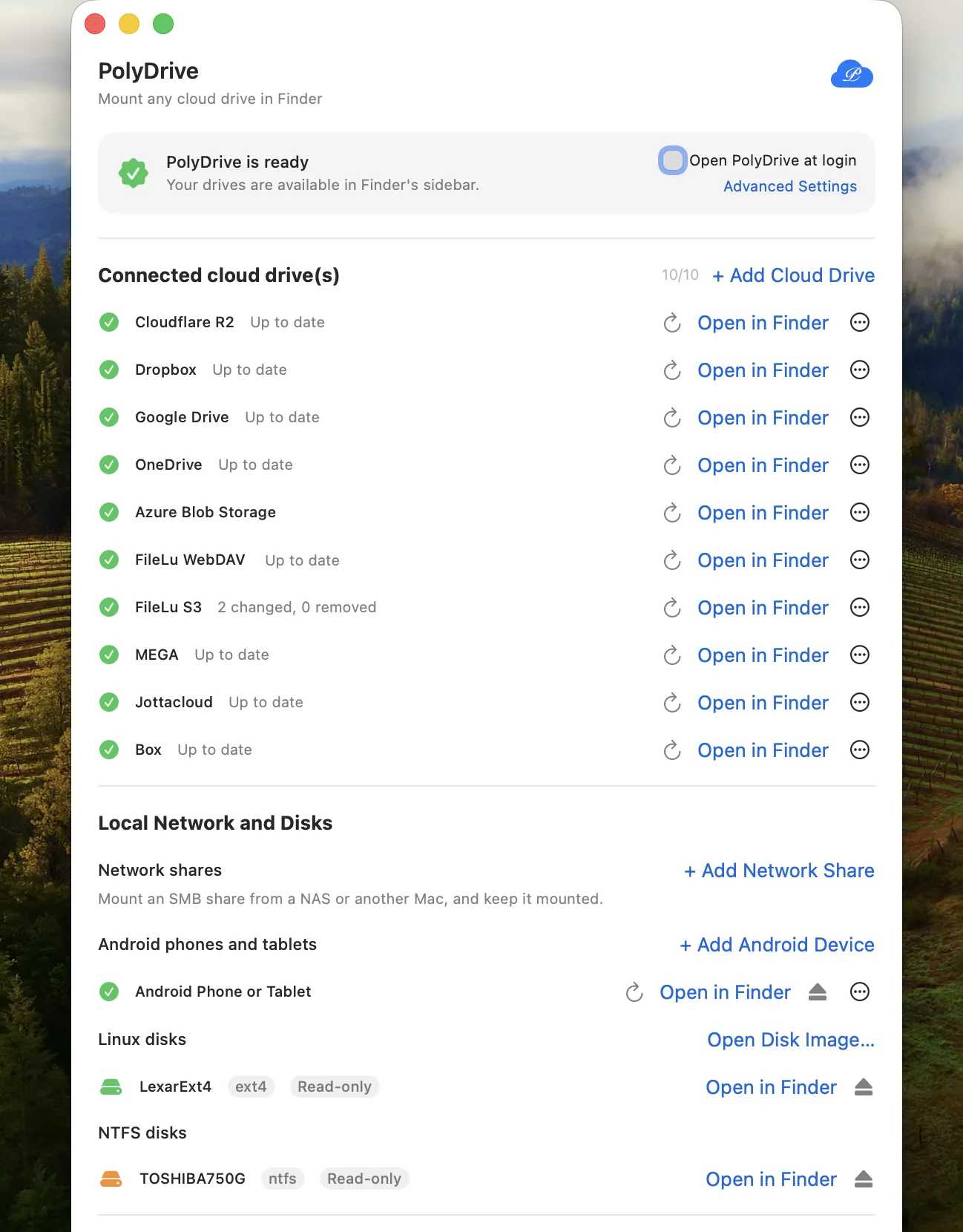Click TOSHIBA750G Read-only badge
The width and height of the screenshot is (963, 1232).
(x=364, y=1179)
